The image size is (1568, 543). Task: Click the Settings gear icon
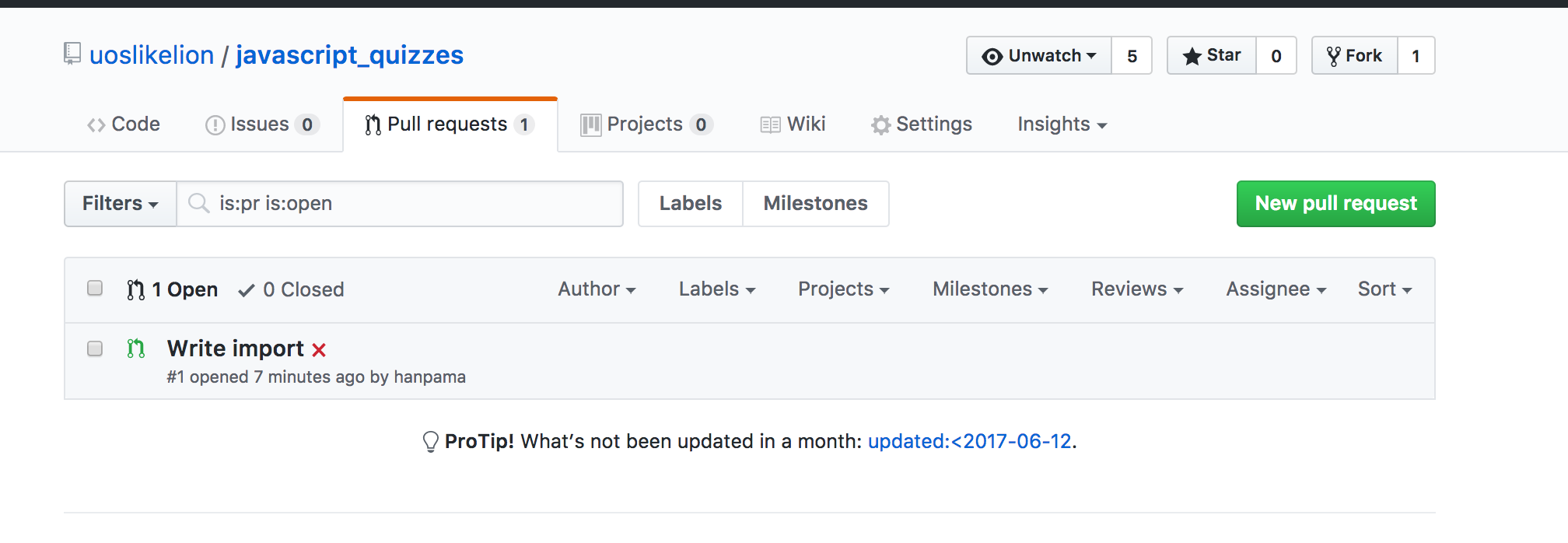[x=880, y=125]
